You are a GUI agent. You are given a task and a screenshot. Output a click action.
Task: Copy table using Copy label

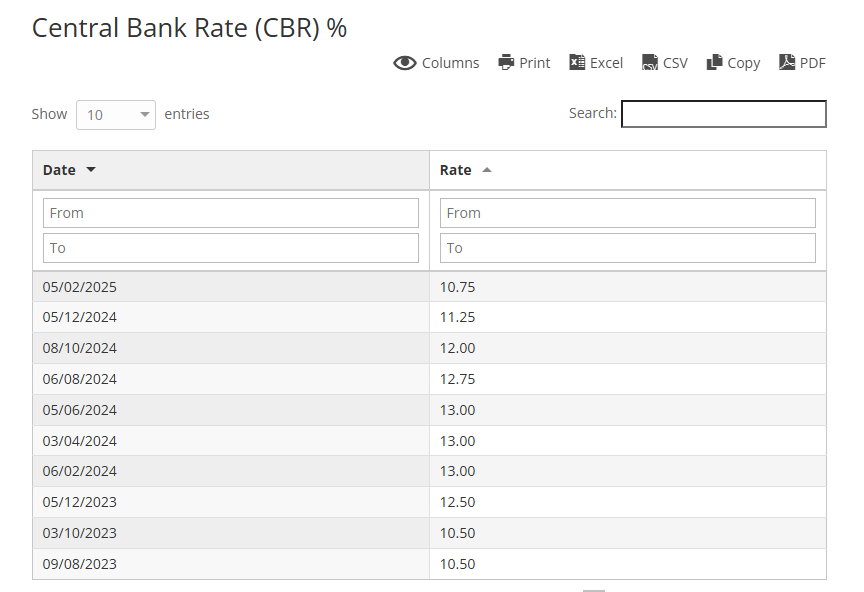click(x=743, y=64)
